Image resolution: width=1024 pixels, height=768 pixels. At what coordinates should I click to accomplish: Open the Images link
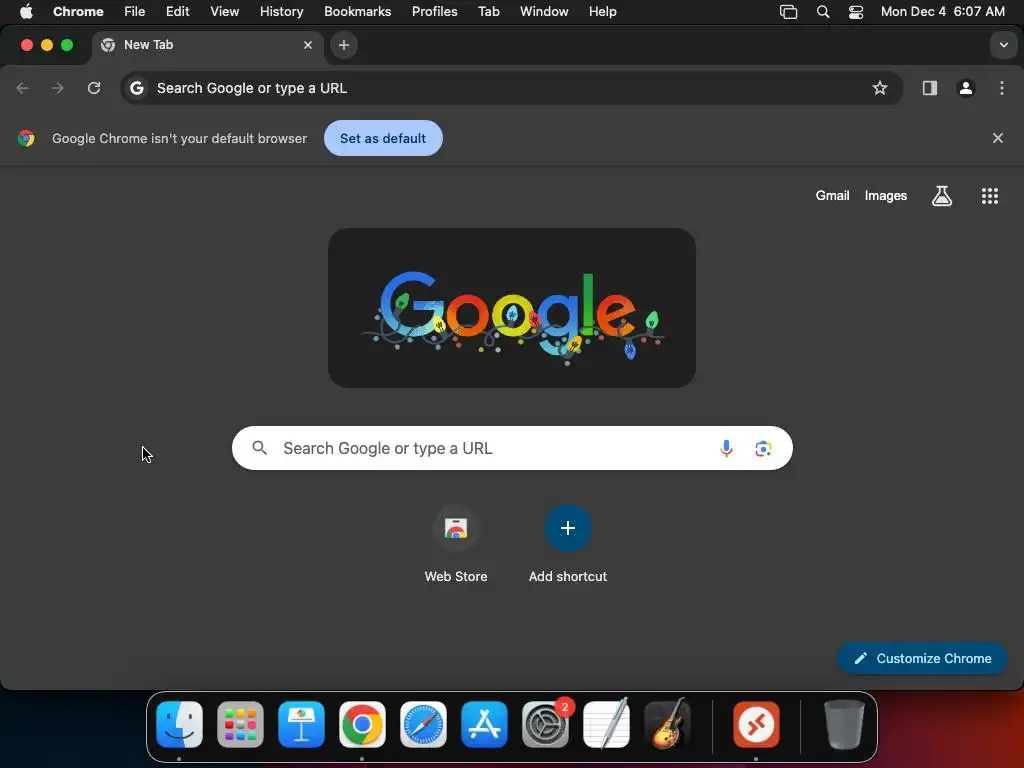[x=886, y=195]
